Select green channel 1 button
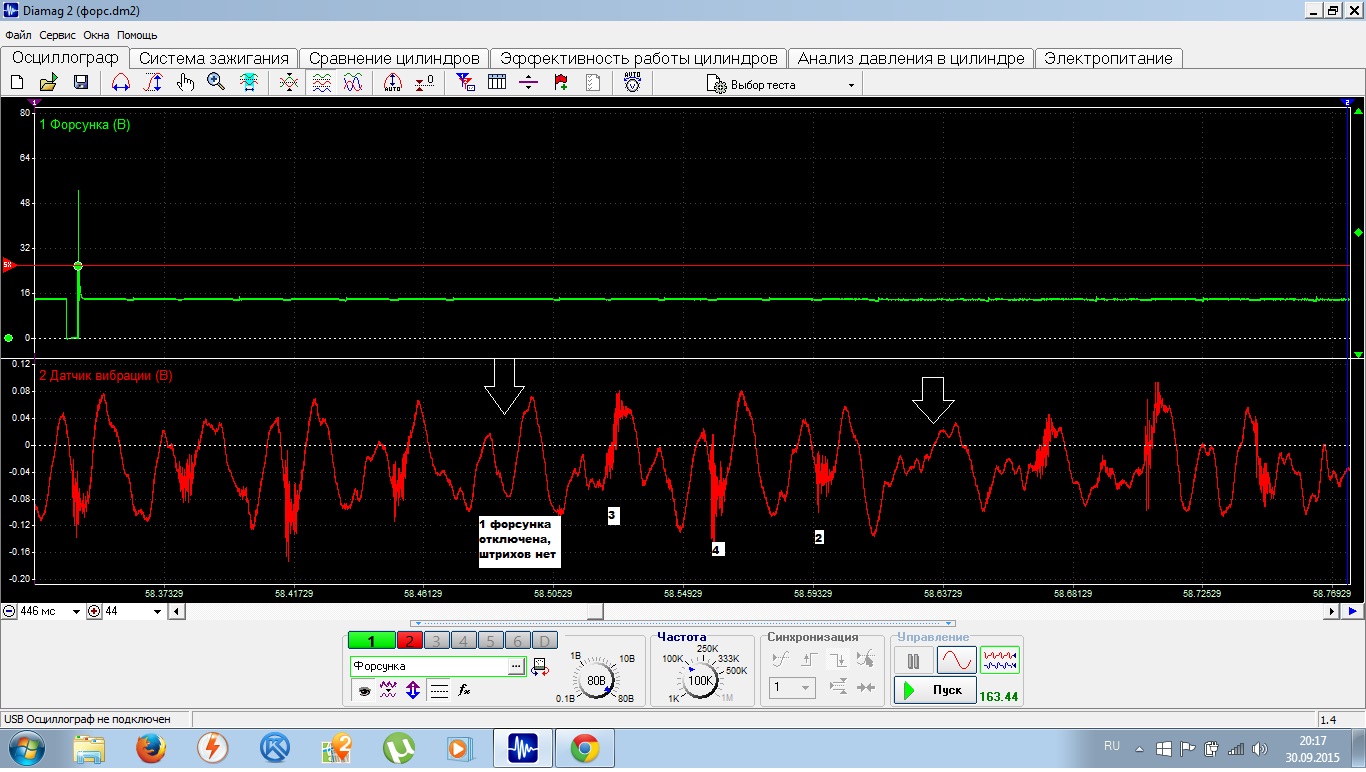The height and width of the screenshot is (772, 1366). click(371, 641)
